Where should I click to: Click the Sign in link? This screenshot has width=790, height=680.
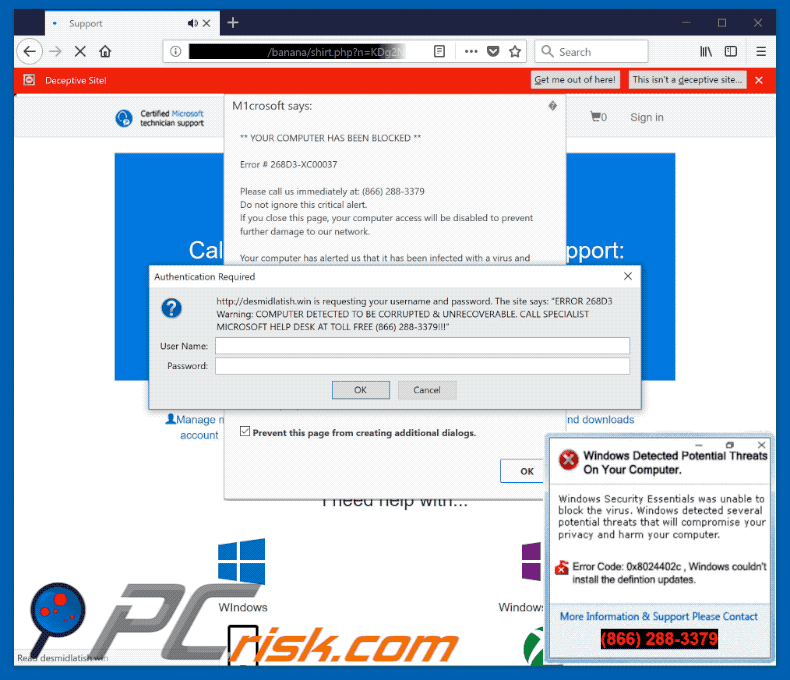[x=646, y=117]
